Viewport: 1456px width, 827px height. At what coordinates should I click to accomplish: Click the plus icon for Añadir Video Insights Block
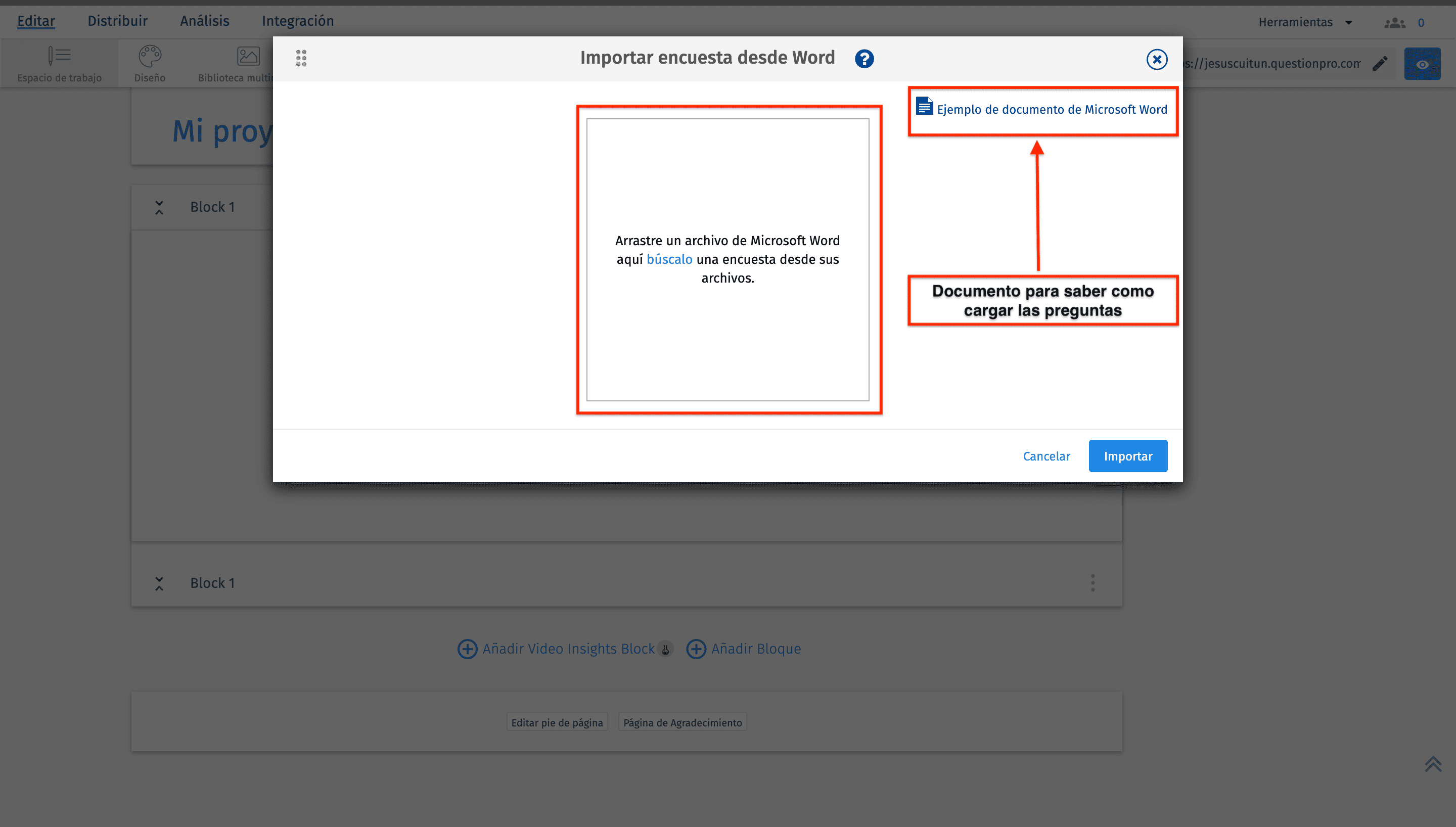(467, 649)
